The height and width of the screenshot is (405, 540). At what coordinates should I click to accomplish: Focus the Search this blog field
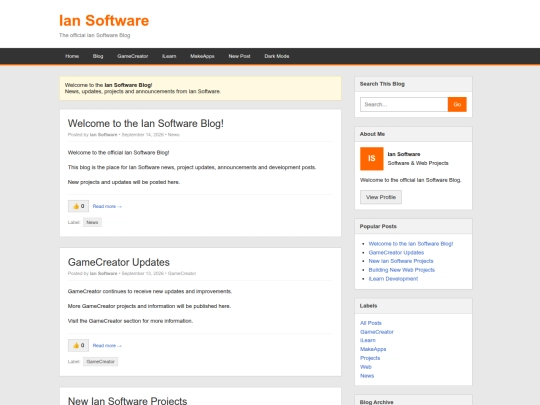point(404,104)
